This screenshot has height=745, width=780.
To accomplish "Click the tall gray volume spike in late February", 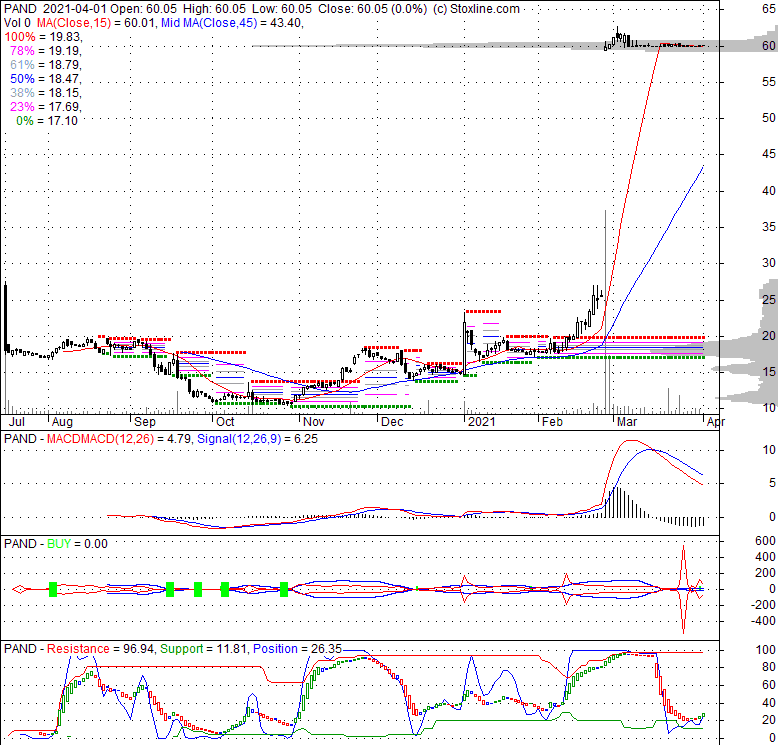I will point(605,311).
